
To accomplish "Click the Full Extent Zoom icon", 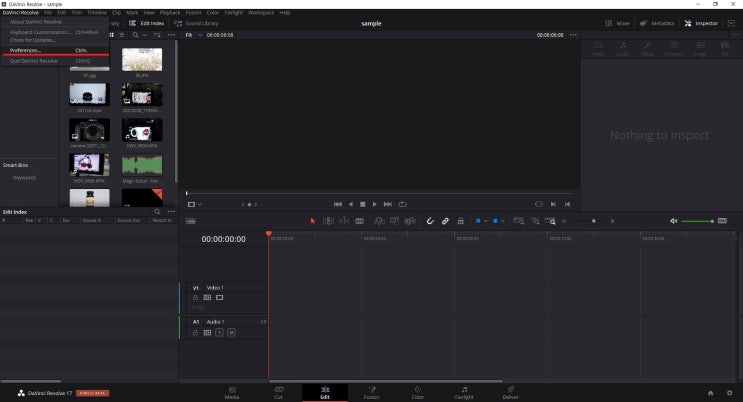I will tap(518, 221).
